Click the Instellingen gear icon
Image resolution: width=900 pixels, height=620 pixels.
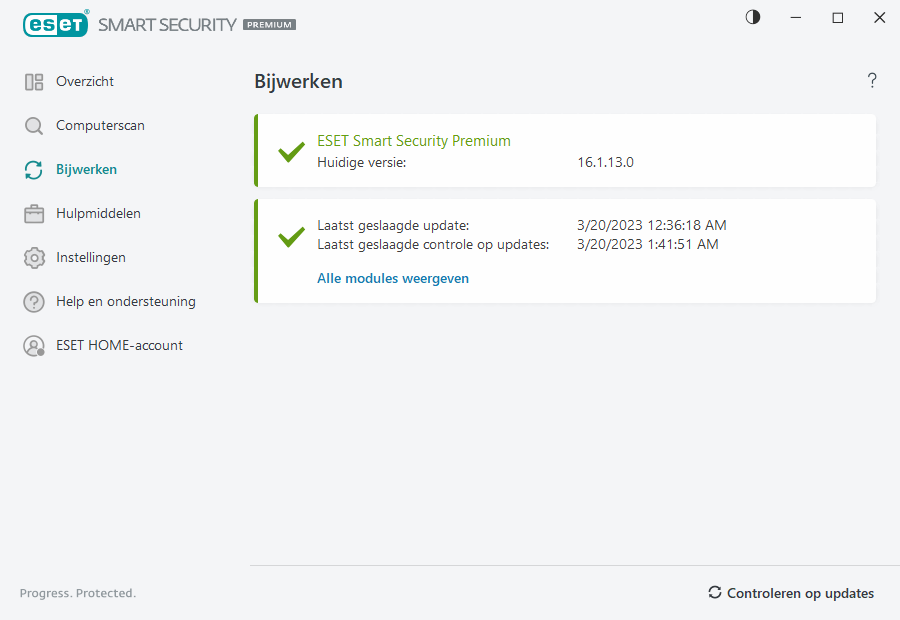[x=34, y=258]
